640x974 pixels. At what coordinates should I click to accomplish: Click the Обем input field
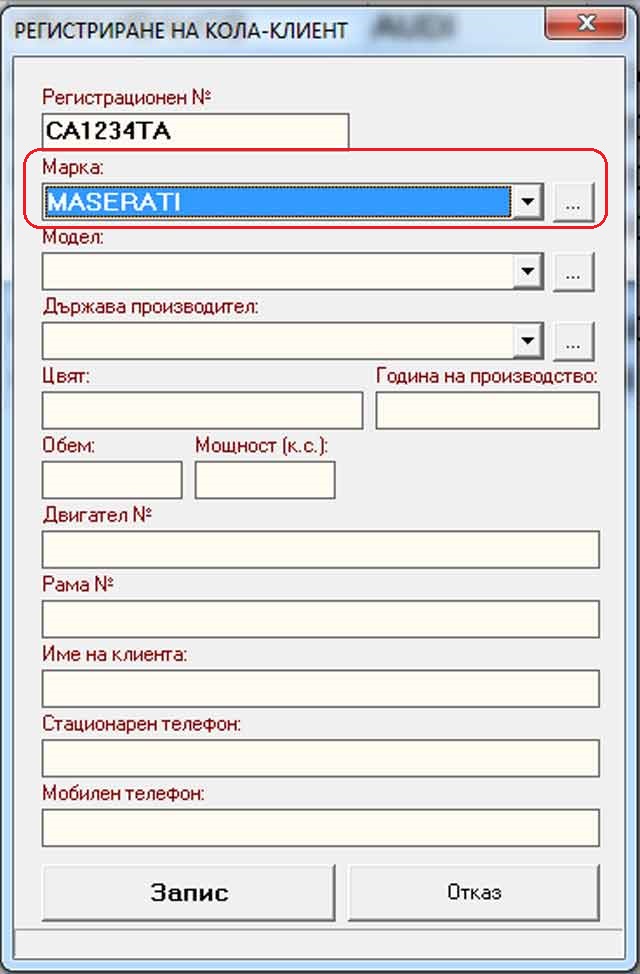tap(112, 480)
